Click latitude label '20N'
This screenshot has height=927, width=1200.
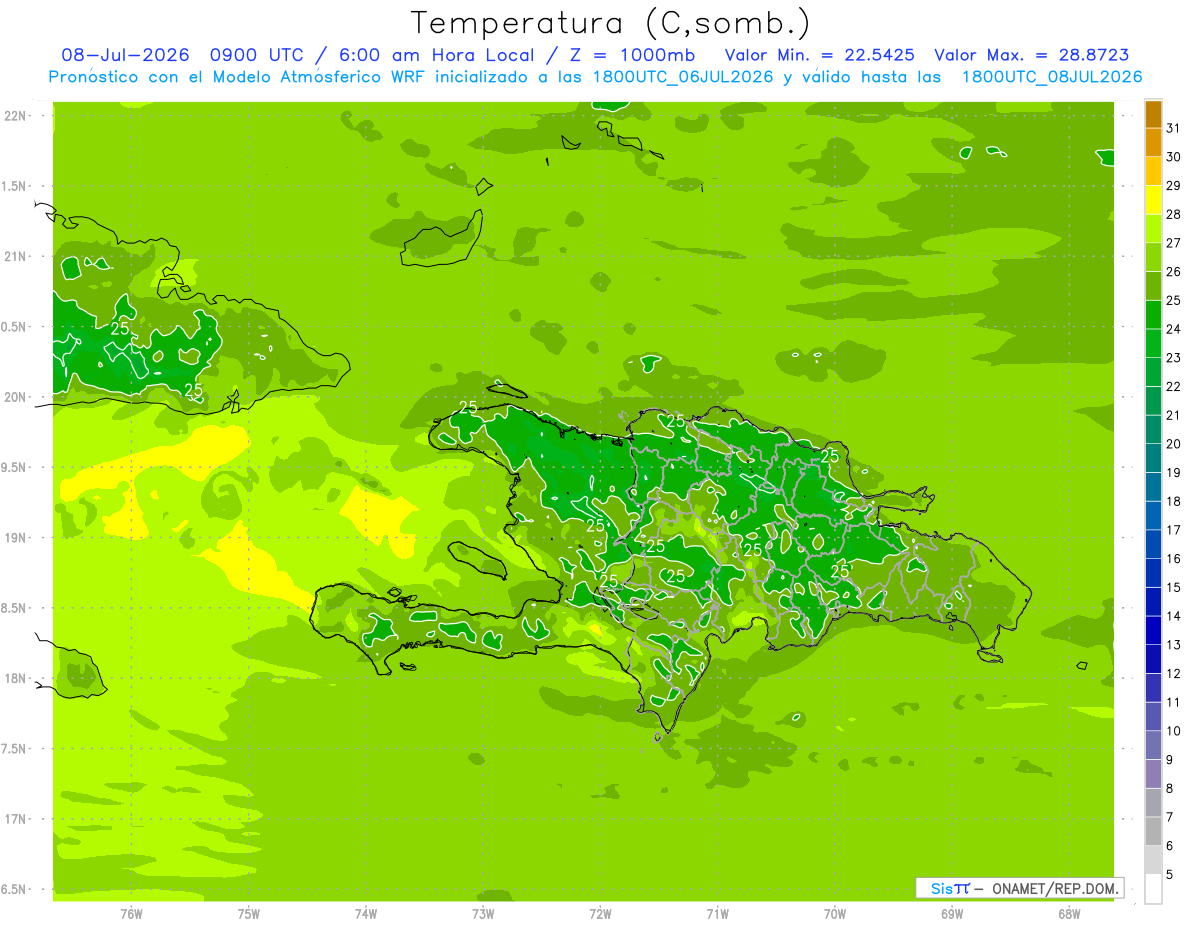pos(16,397)
